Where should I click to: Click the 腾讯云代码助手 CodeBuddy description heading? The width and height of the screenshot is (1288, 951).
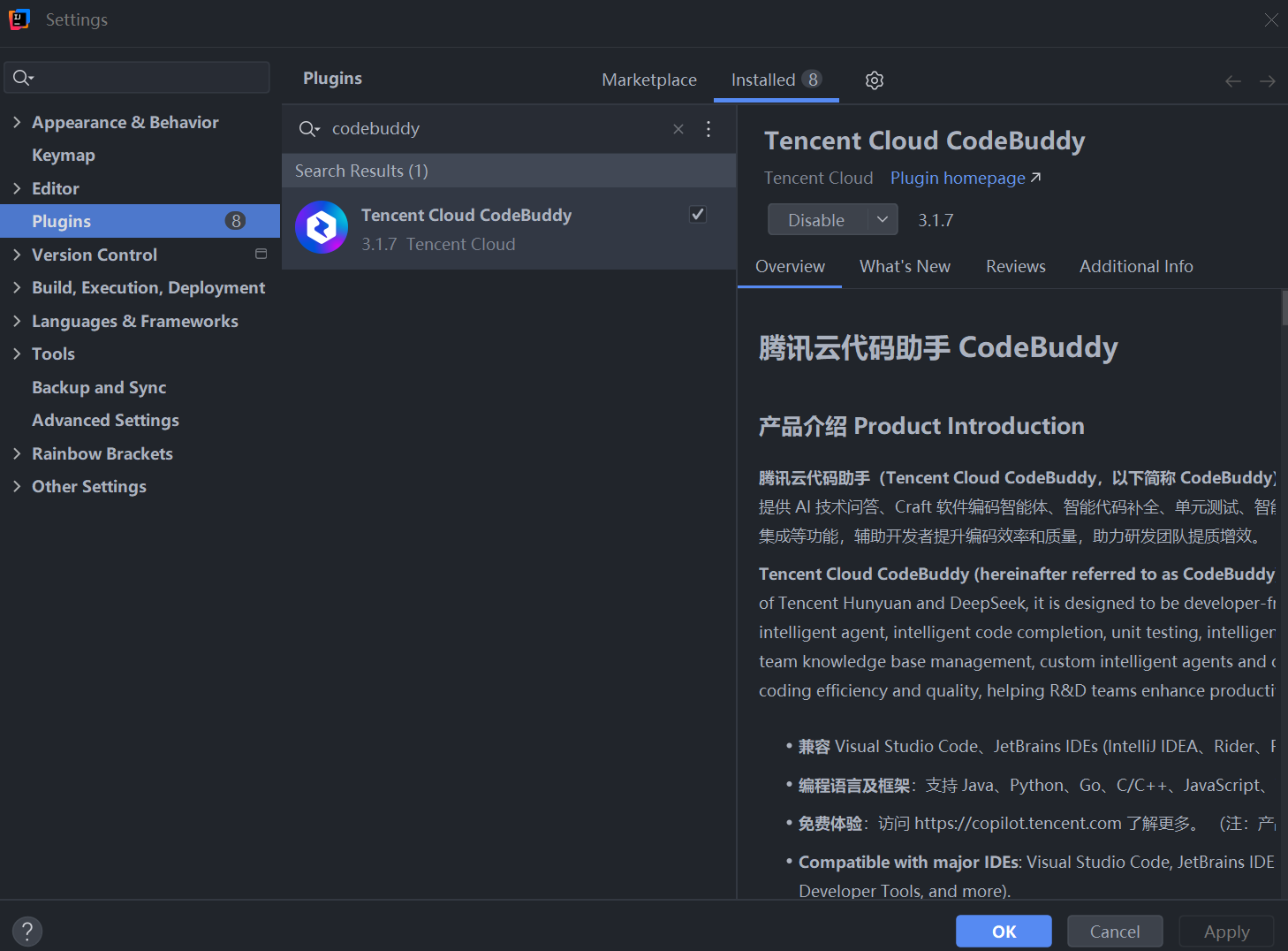coord(938,347)
